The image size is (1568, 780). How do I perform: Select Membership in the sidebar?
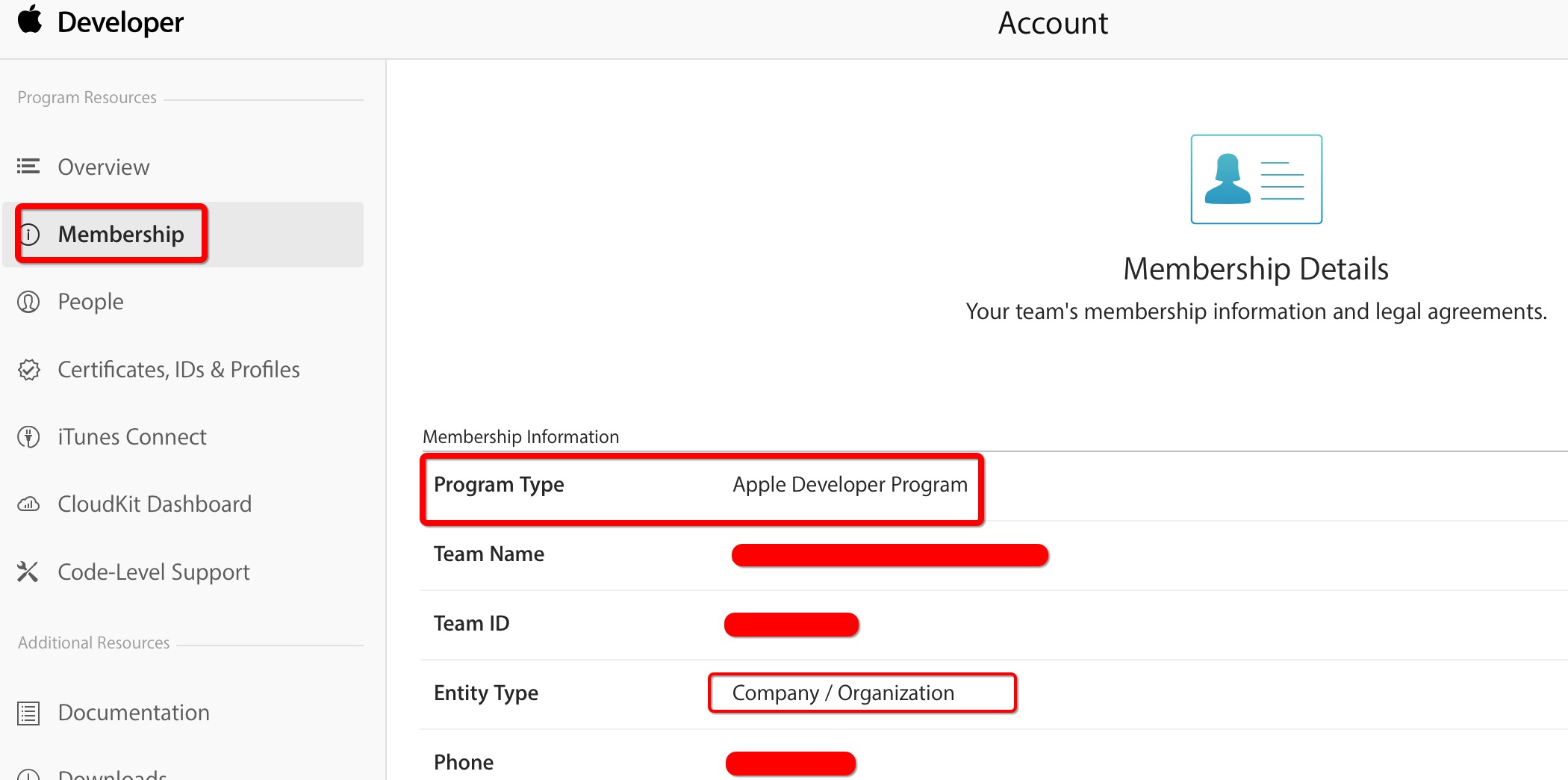121,235
